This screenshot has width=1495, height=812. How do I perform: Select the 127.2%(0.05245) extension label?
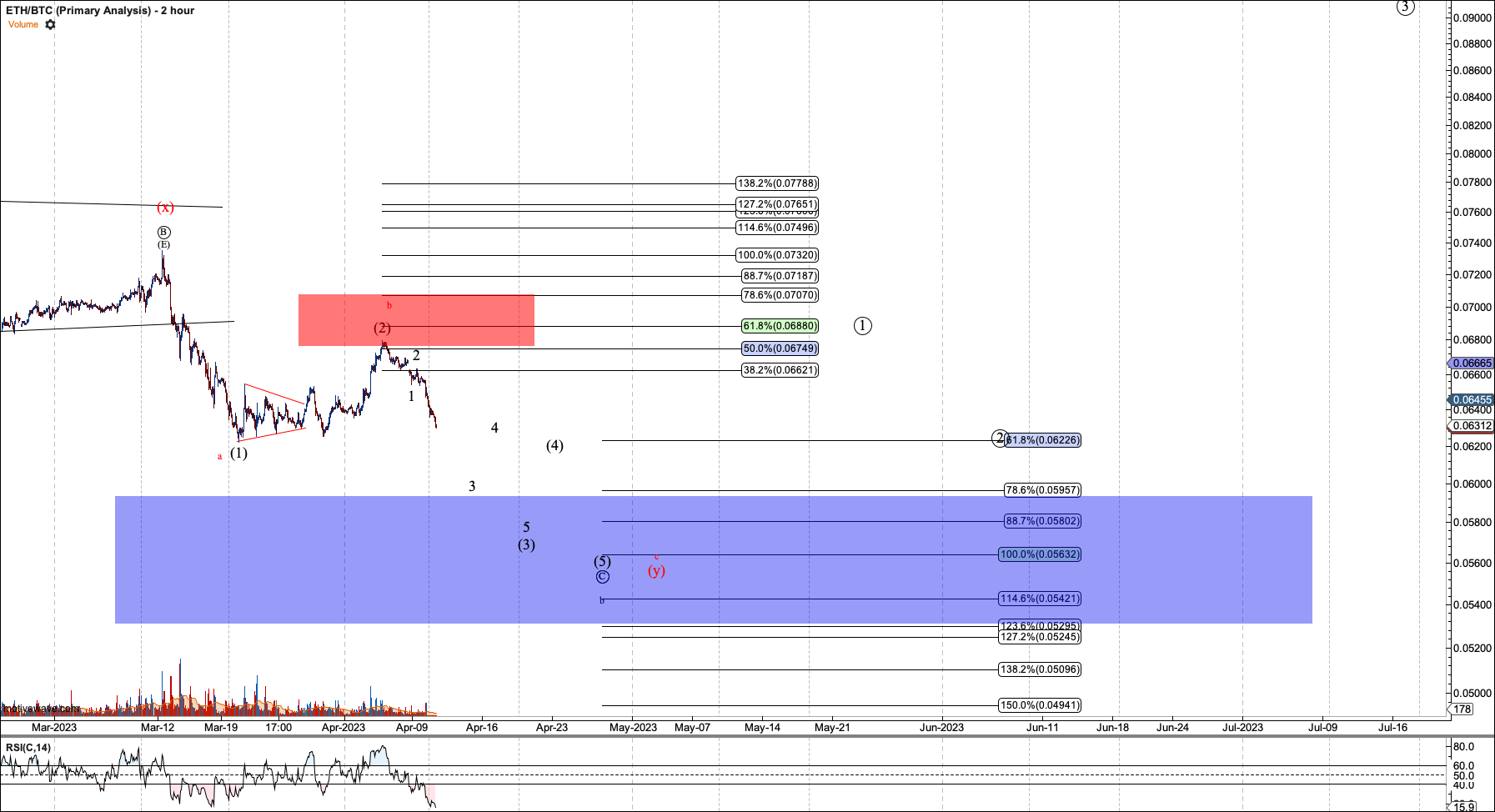pyautogui.click(x=1040, y=637)
